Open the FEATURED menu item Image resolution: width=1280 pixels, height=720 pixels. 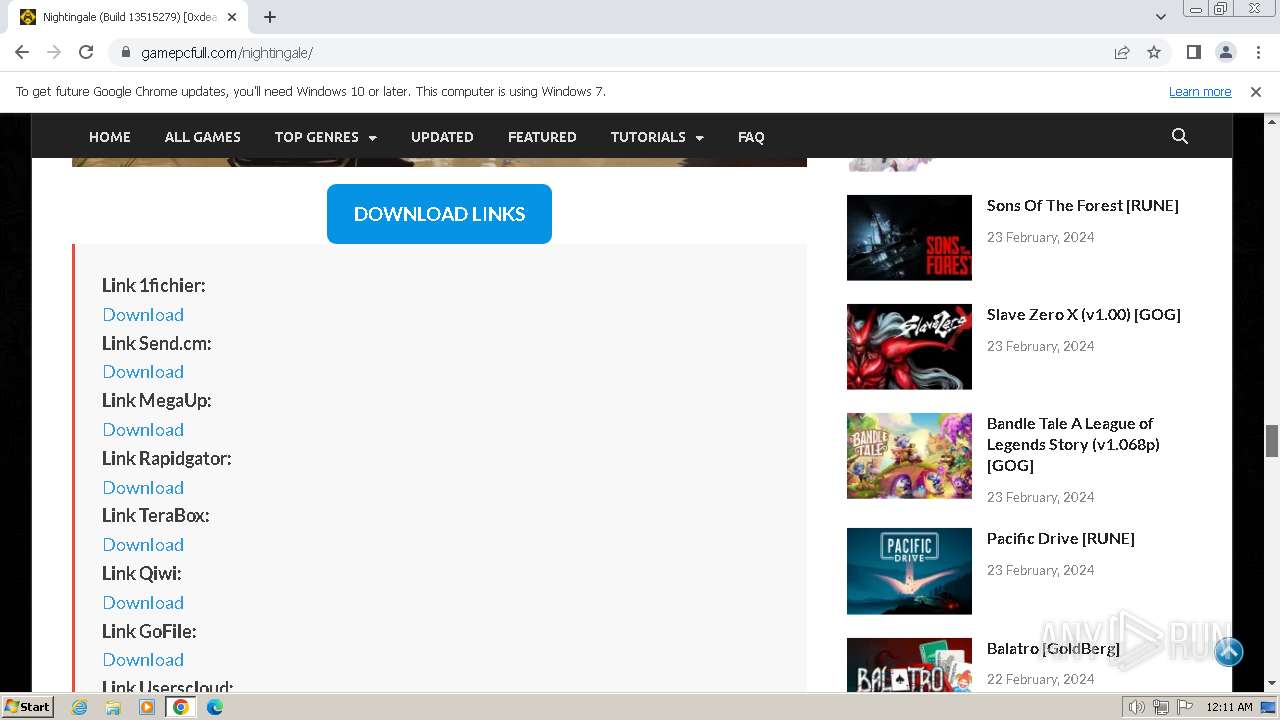coord(542,137)
